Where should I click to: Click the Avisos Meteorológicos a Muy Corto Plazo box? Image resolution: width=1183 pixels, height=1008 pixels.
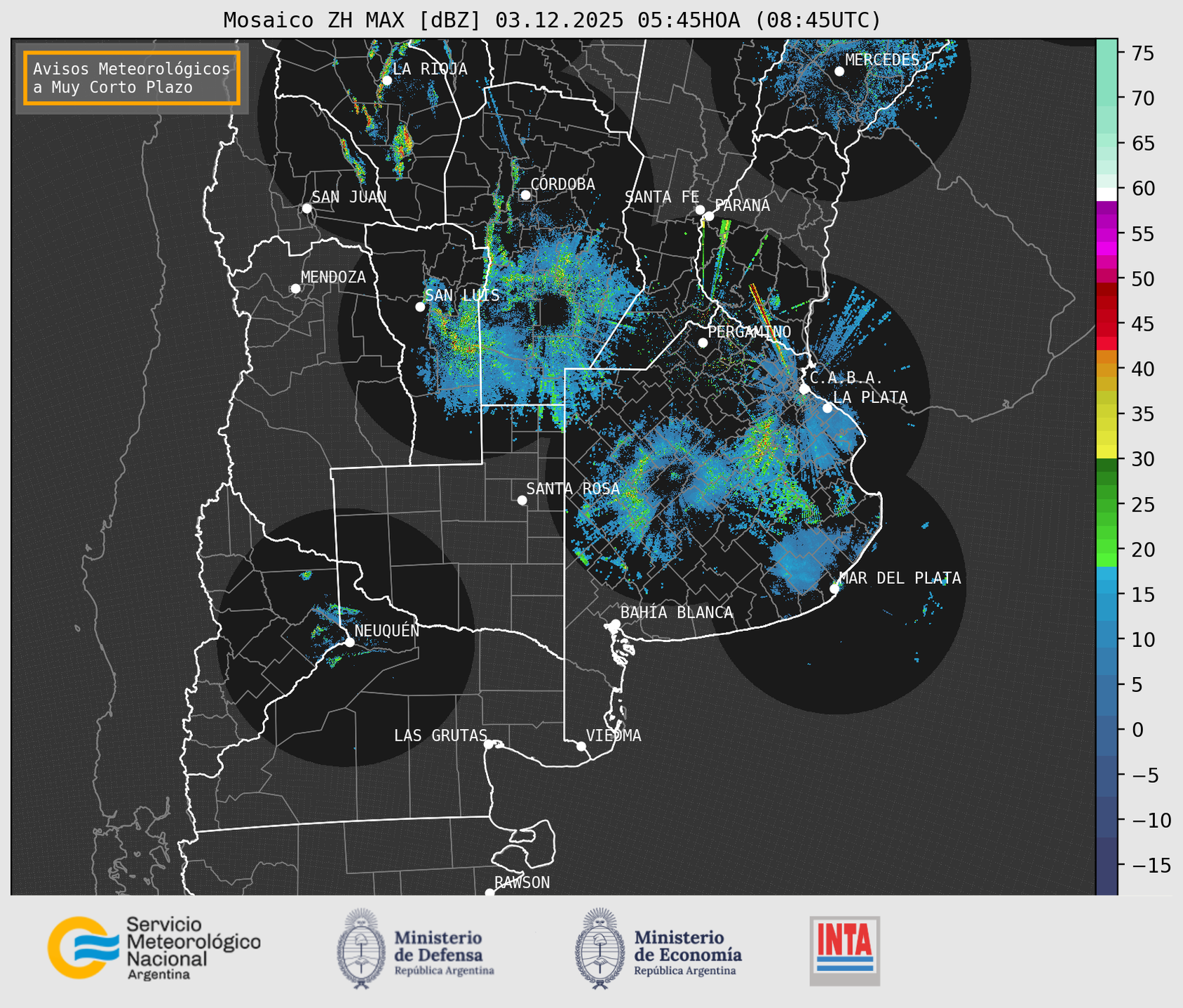click(132, 78)
